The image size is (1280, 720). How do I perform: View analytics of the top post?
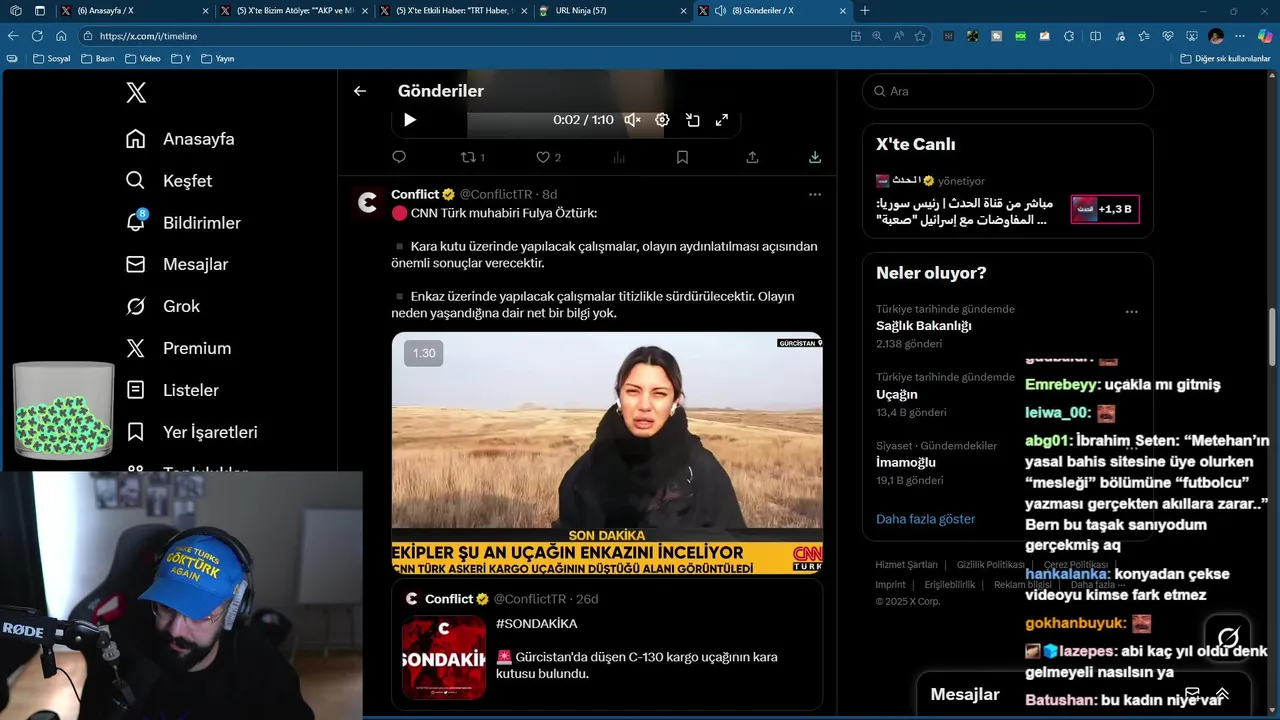click(x=619, y=157)
